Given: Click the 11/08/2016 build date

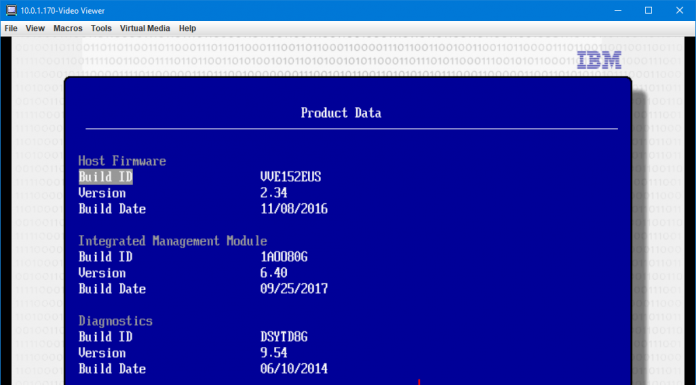Looking at the screenshot, I should point(294,209).
